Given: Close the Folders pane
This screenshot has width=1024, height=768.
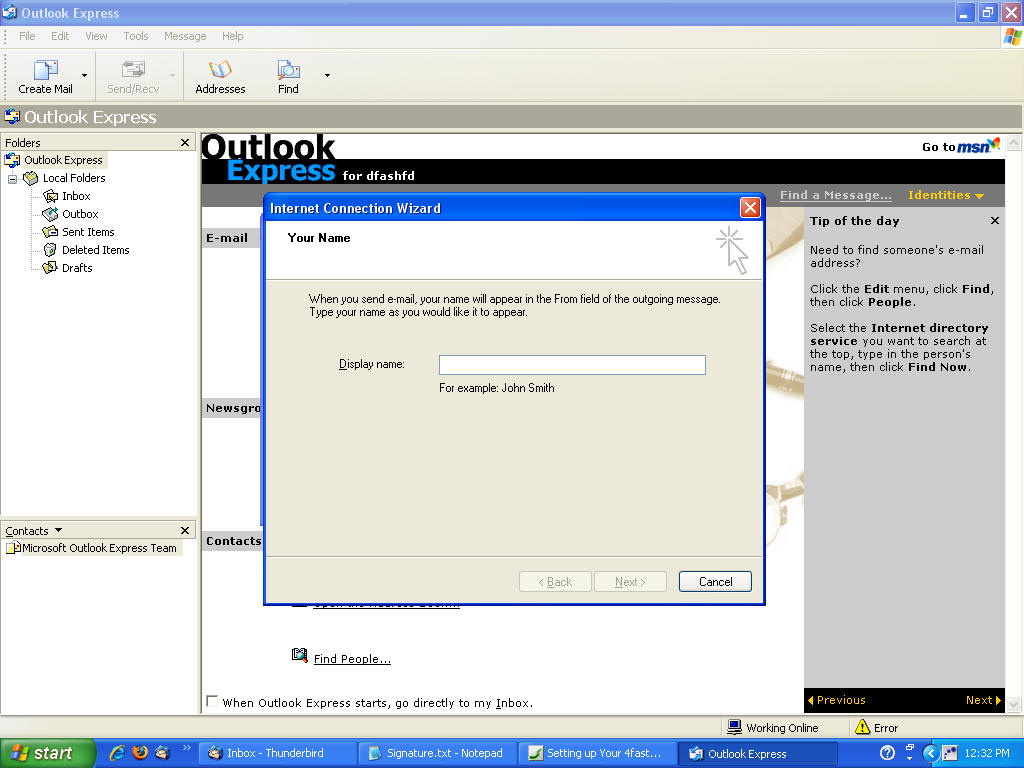Looking at the screenshot, I should click(x=185, y=142).
